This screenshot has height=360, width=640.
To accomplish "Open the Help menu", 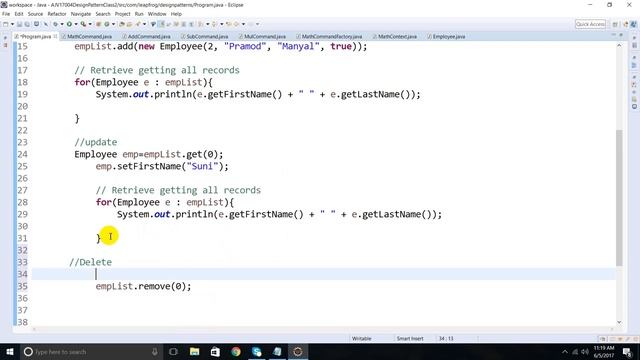I will [176, 14].
